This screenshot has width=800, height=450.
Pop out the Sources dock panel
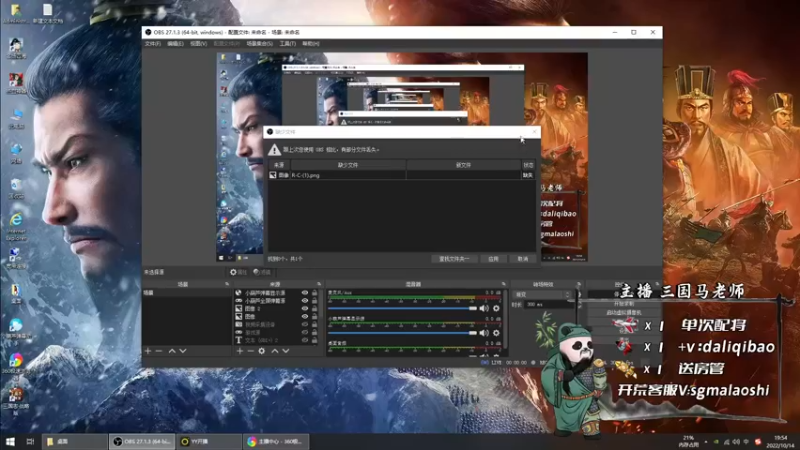coord(319,284)
